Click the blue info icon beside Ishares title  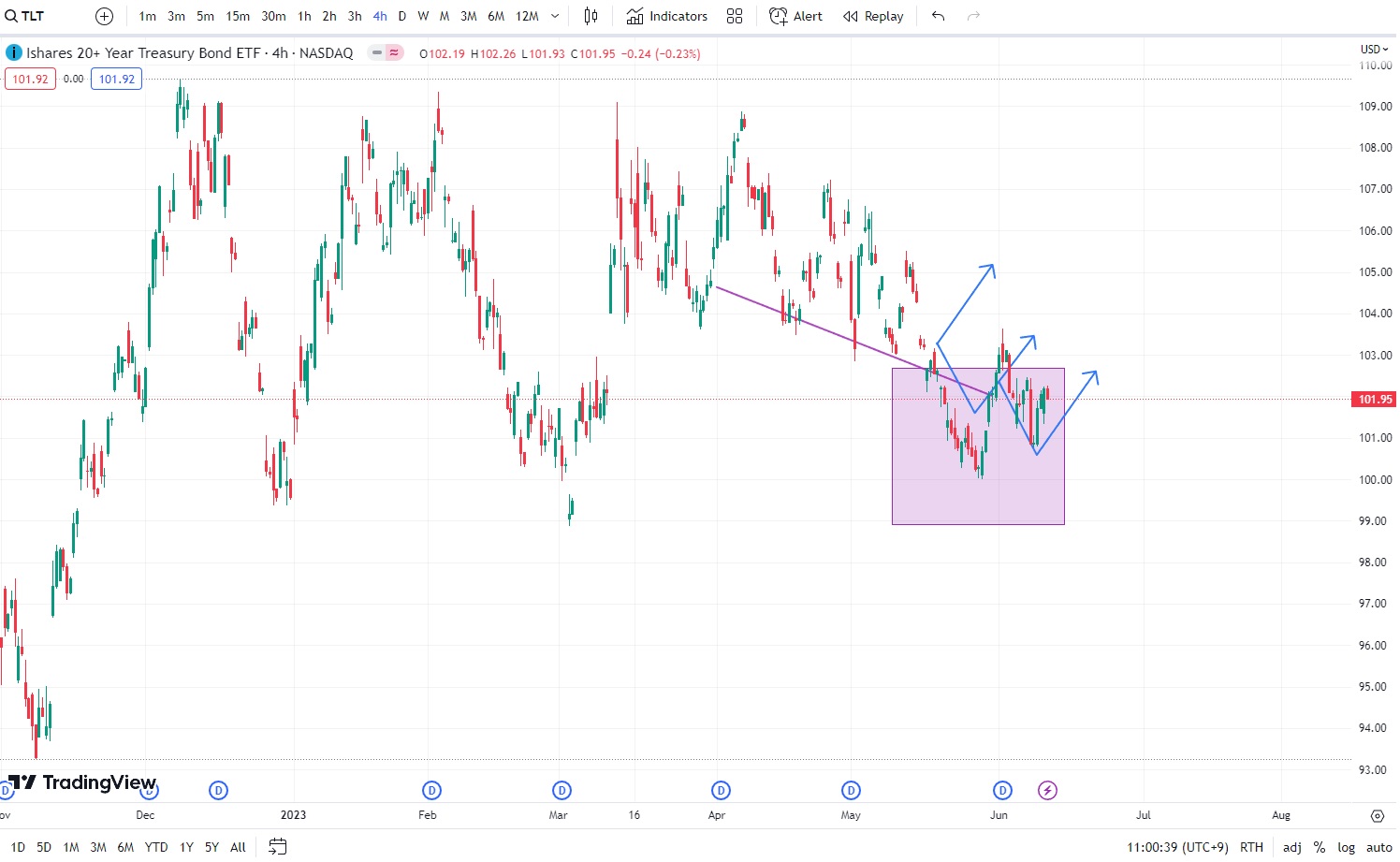click(13, 53)
